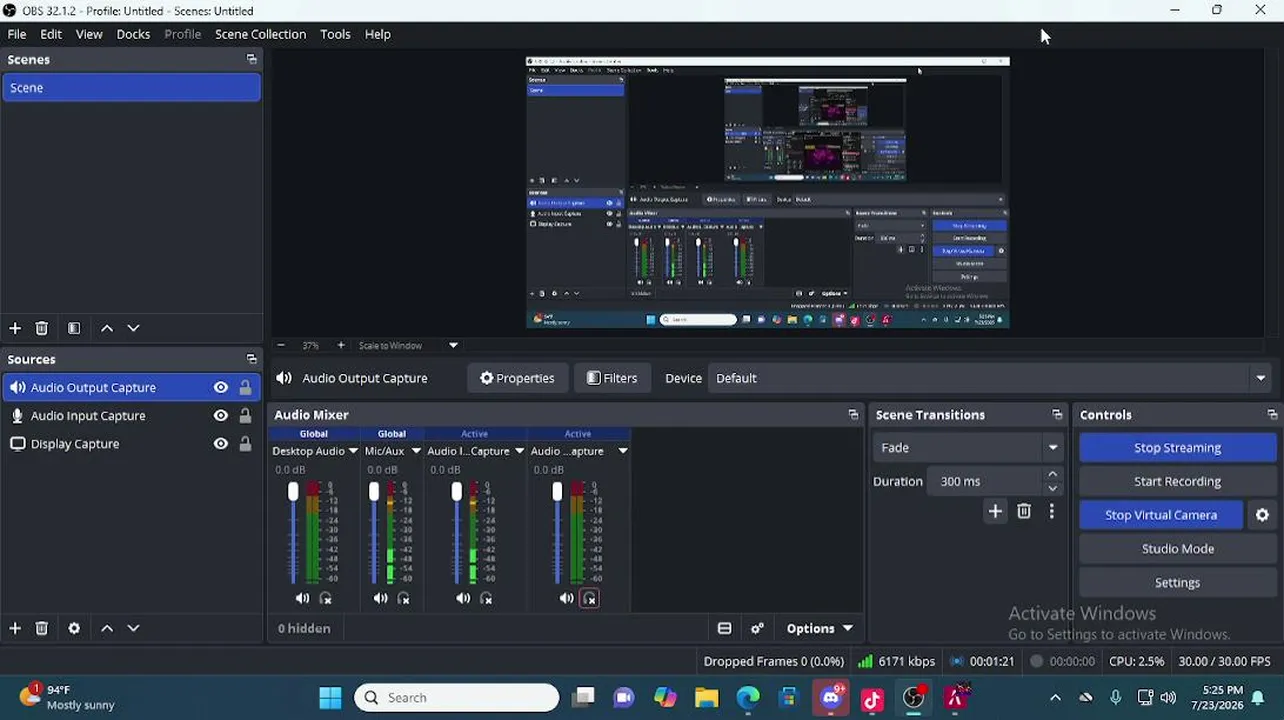Enable Studio Mode

tap(1177, 549)
